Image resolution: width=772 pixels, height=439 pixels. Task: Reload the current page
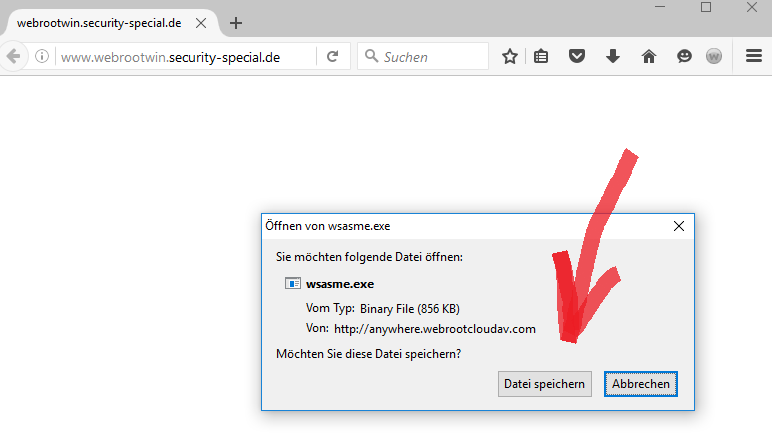coord(332,57)
